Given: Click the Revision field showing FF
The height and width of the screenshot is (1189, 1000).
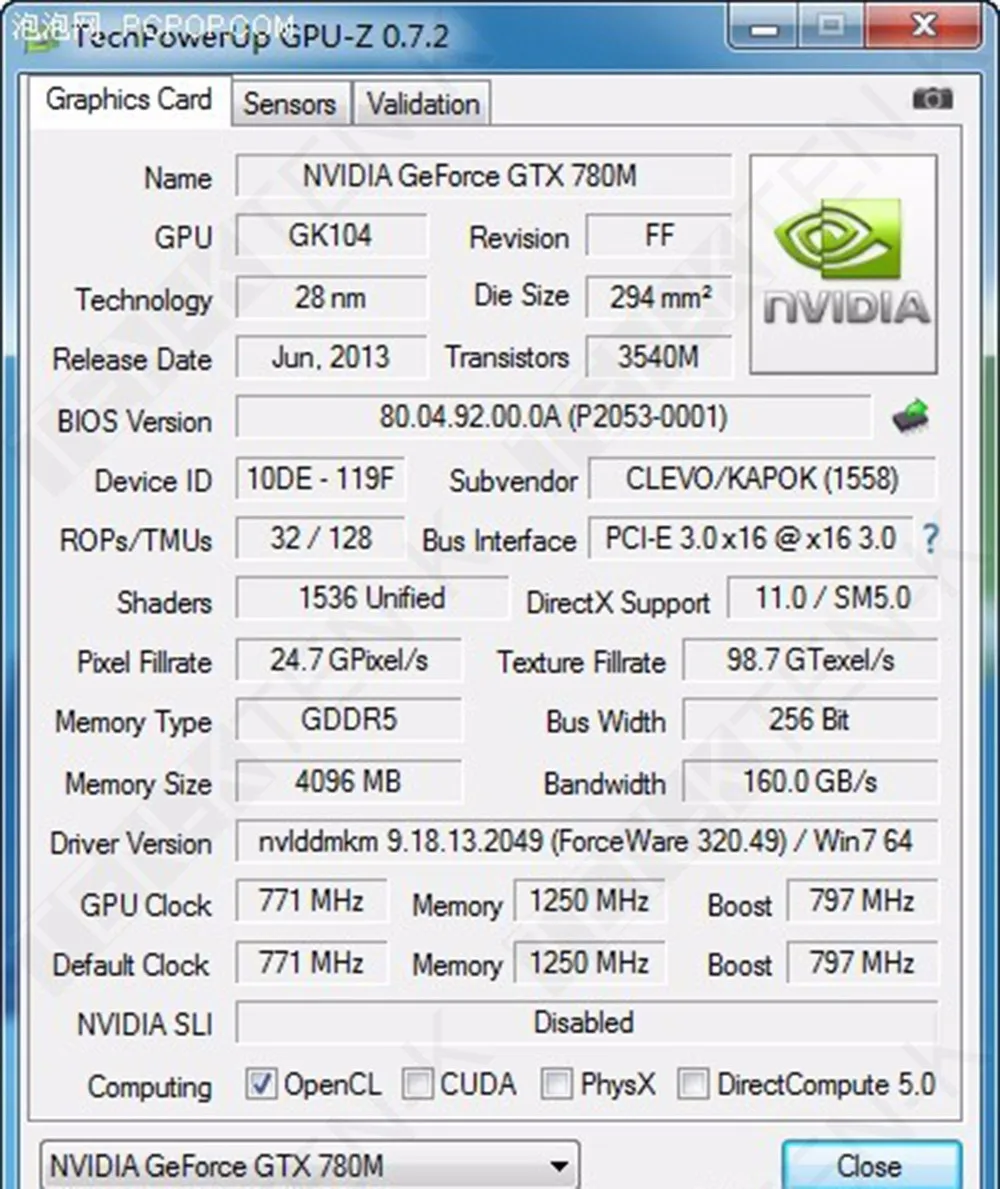Looking at the screenshot, I should [x=659, y=236].
